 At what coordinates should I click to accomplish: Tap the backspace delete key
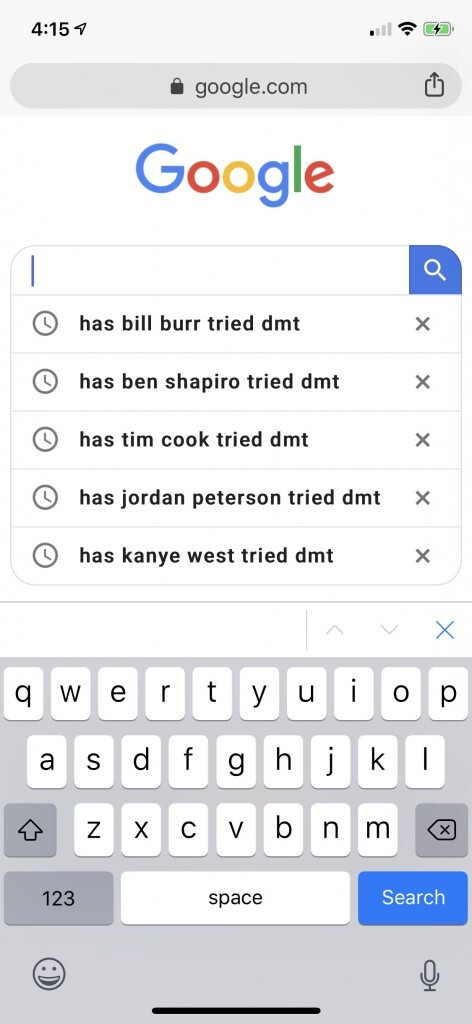point(441,829)
